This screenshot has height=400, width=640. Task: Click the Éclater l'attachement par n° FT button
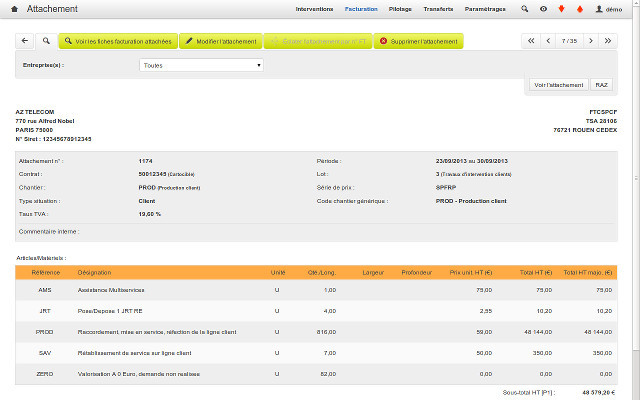point(318,41)
